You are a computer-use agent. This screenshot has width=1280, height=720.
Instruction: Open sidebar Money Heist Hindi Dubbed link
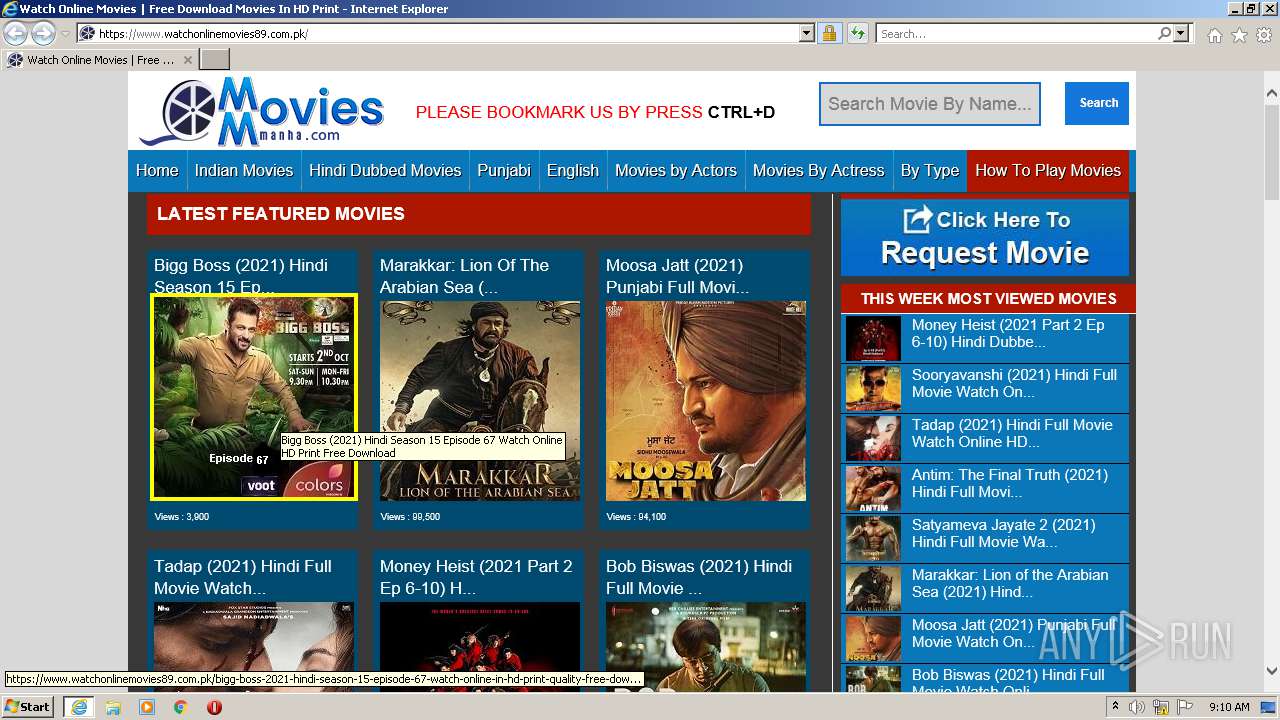(x=1008, y=333)
